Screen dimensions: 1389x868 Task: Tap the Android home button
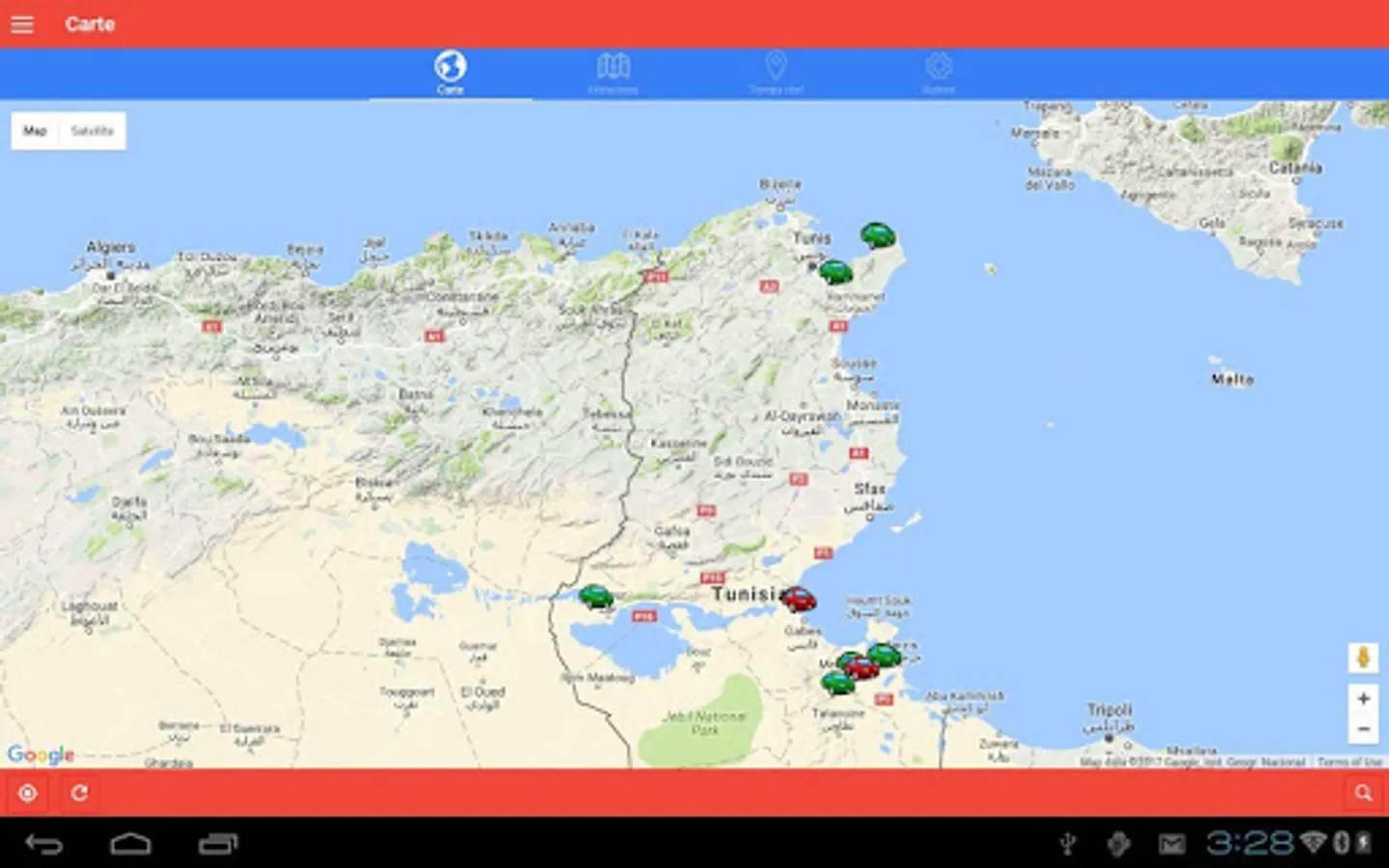coord(130,845)
